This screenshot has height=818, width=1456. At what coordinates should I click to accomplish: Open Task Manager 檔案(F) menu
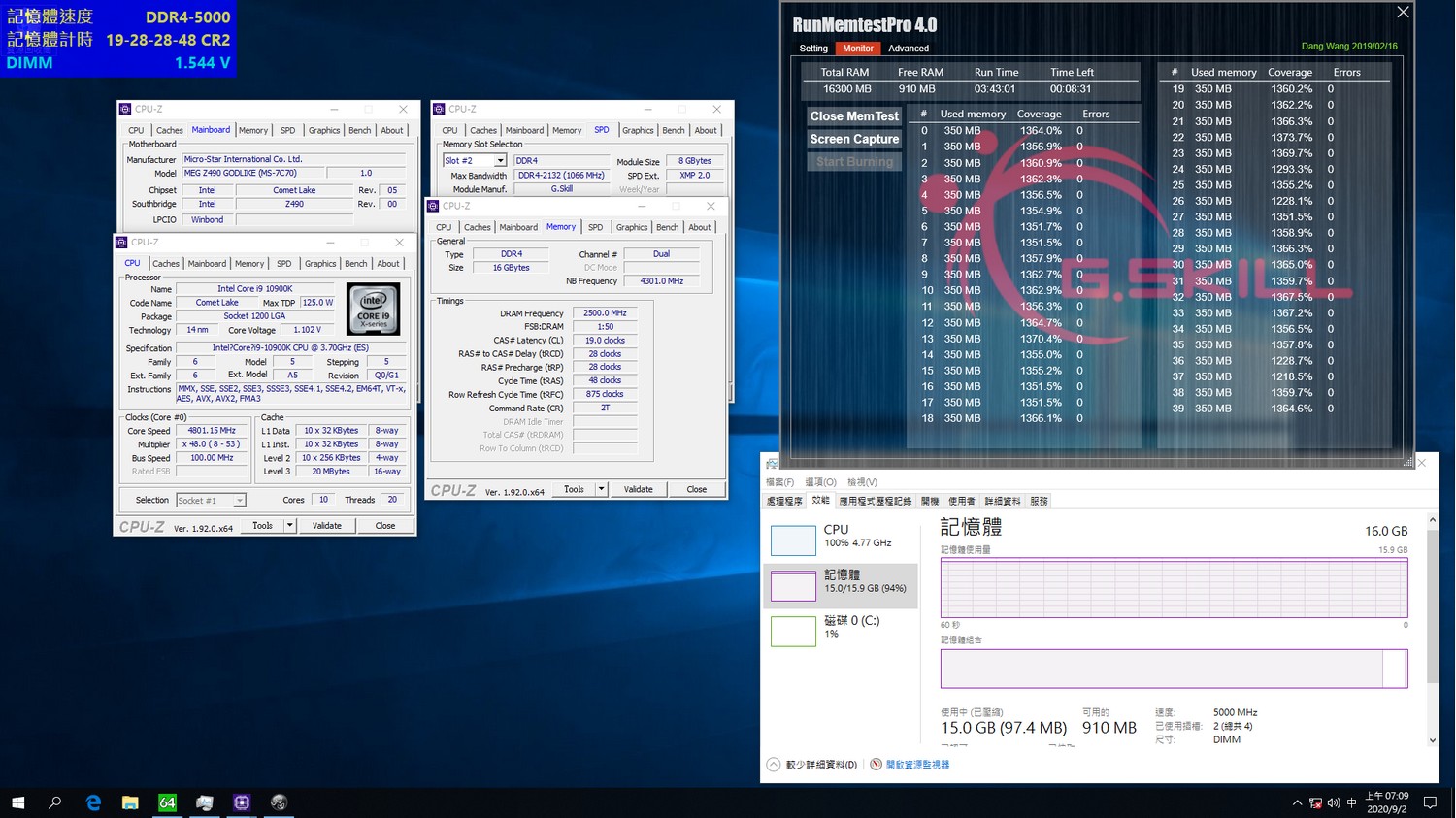point(779,482)
